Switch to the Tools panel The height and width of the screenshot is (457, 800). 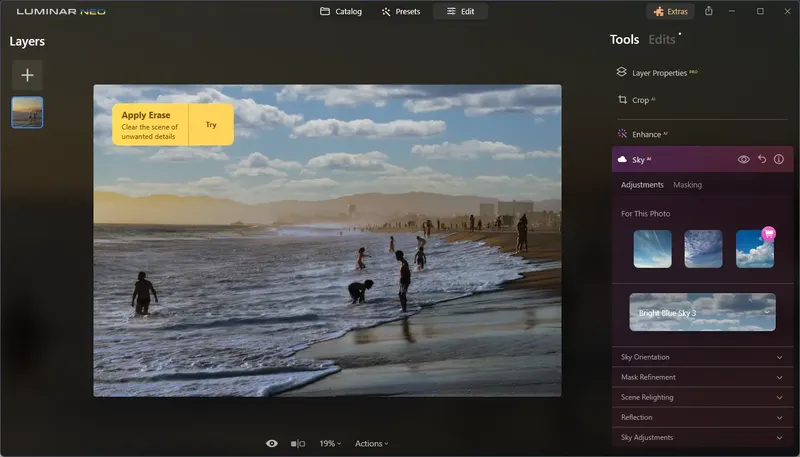coord(624,40)
